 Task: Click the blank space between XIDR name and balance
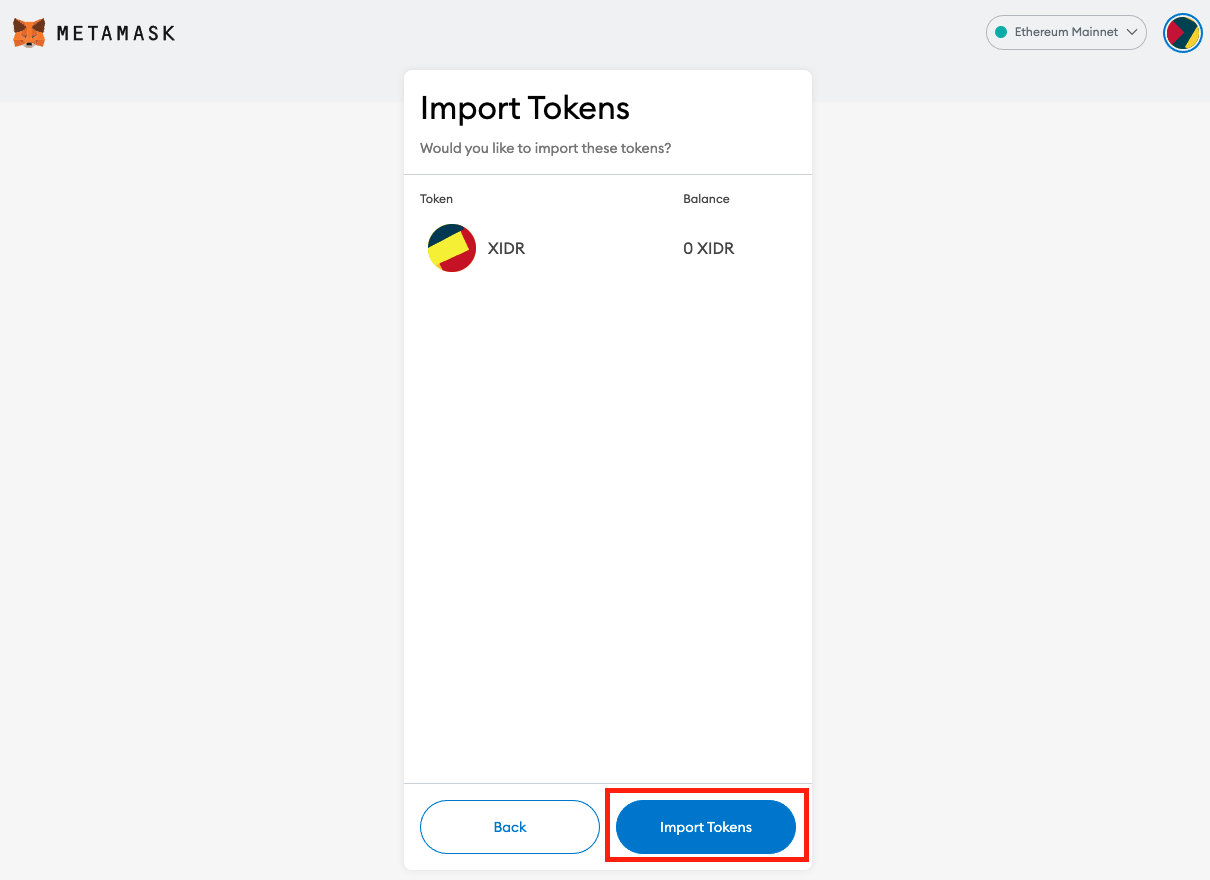(604, 248)
